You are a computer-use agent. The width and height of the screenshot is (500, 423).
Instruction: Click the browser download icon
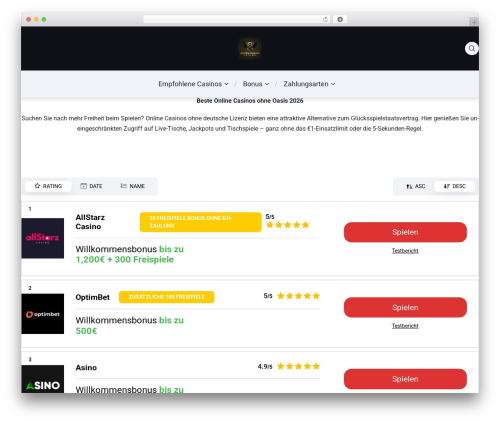click(x=340, y=19)
